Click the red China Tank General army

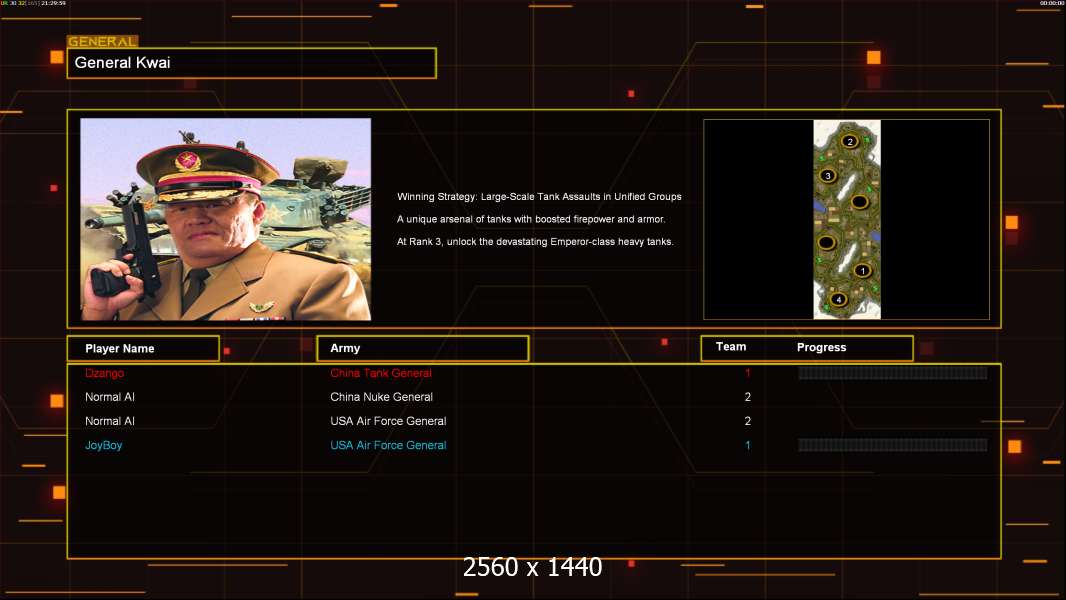tap(381, 373)
